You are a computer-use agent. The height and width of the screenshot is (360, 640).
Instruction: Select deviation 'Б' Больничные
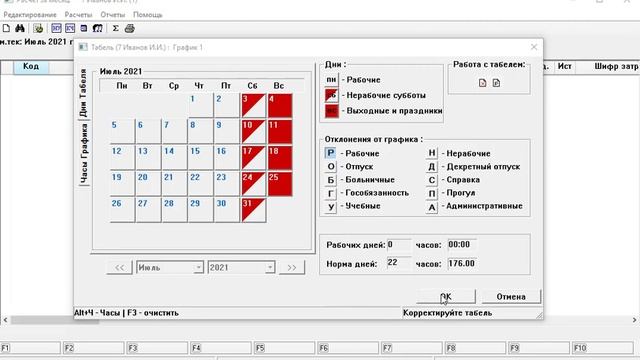coord(330,180)
